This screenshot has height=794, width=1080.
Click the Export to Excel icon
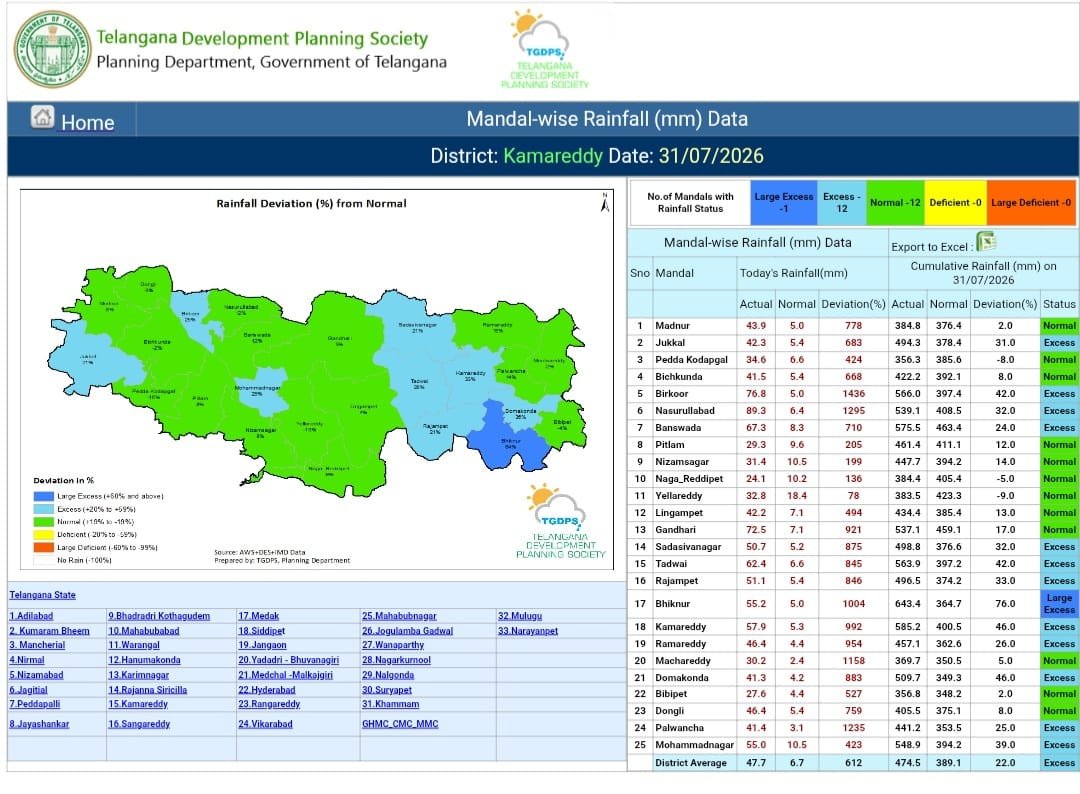pos(986,242)
